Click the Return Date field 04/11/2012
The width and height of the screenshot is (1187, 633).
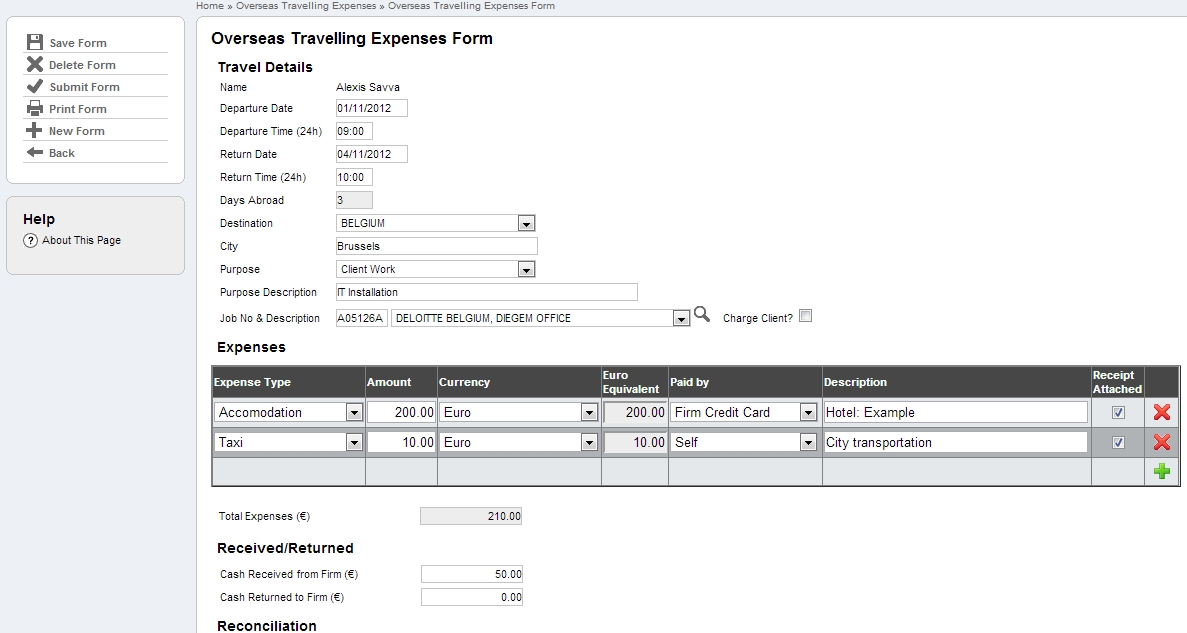point(372,154)
